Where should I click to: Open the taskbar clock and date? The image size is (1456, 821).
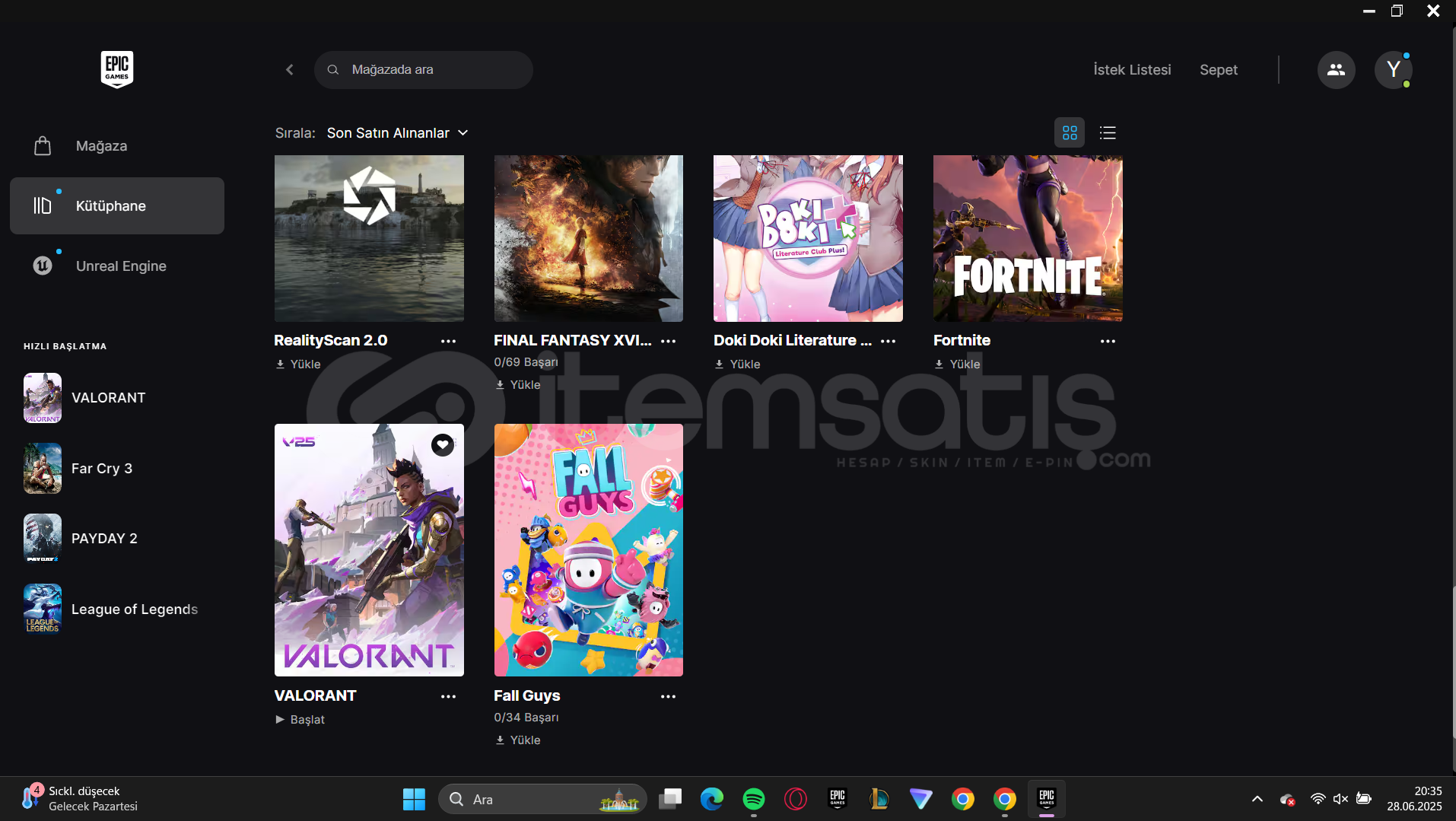pyautogui.click(x=1414, y=799)
